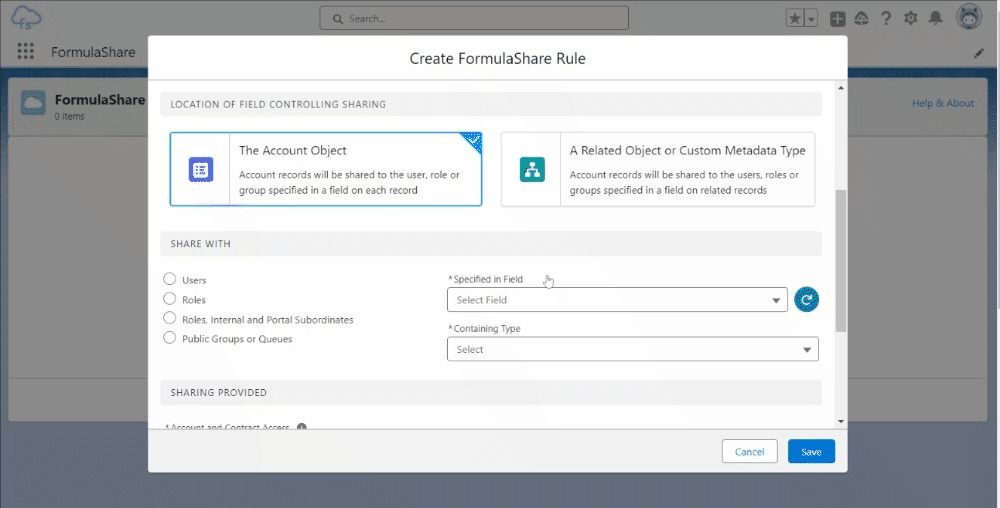Select the Users radio button

[170, 279]
